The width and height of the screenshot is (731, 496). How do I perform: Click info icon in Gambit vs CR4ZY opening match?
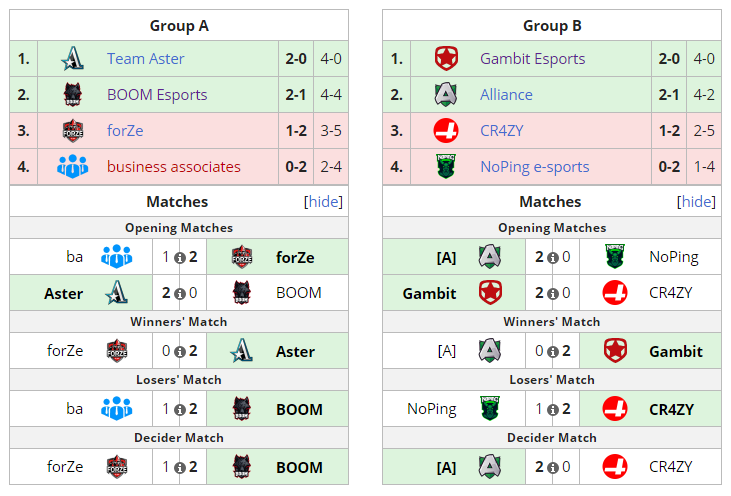click(553, 294)
